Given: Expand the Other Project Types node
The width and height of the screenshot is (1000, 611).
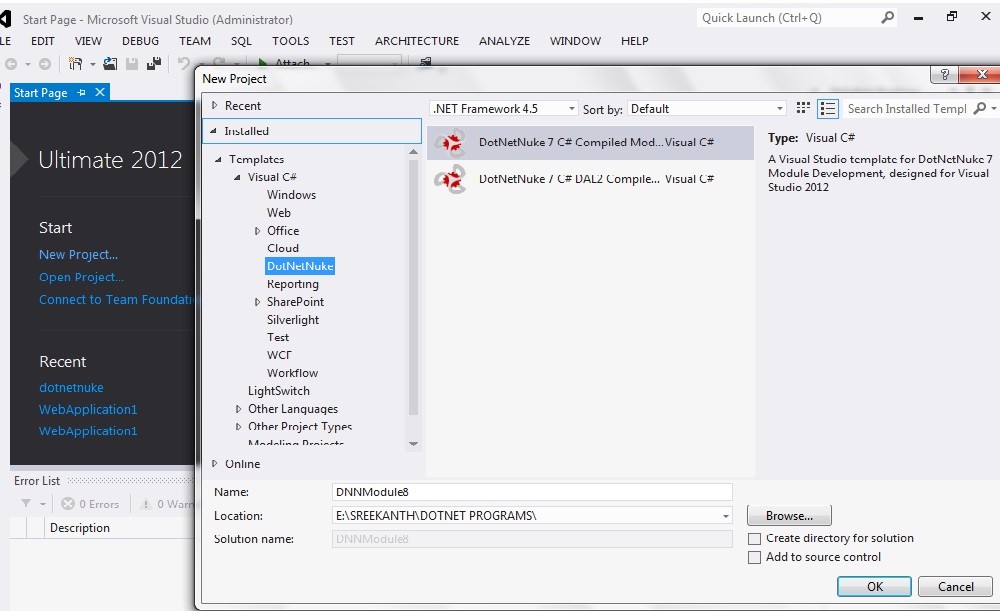Looking at the screenshot, I should point(238,427).
